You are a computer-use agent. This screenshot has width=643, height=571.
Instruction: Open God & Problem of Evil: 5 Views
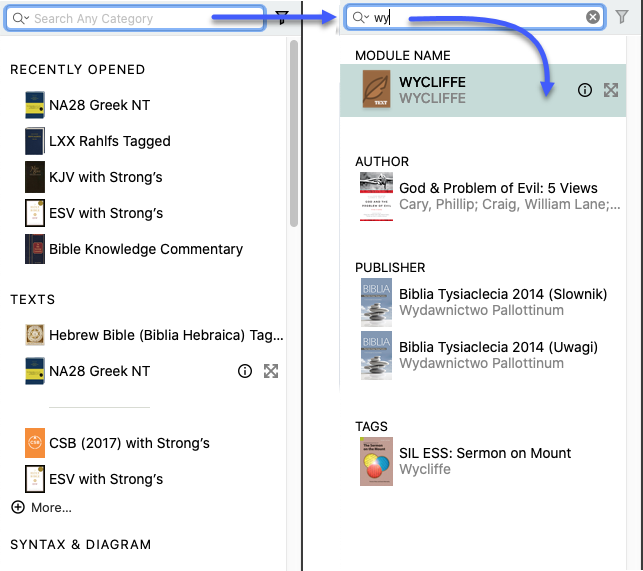click(x=498, y=188)
